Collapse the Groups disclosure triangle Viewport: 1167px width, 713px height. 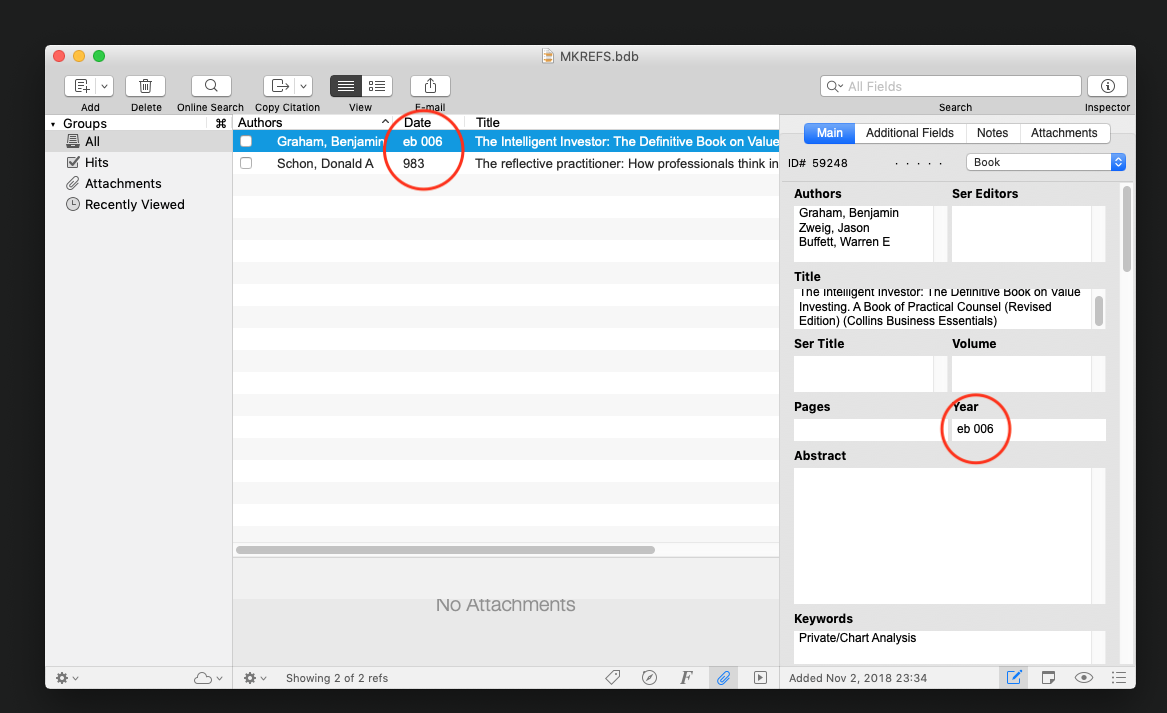(53, 124)
